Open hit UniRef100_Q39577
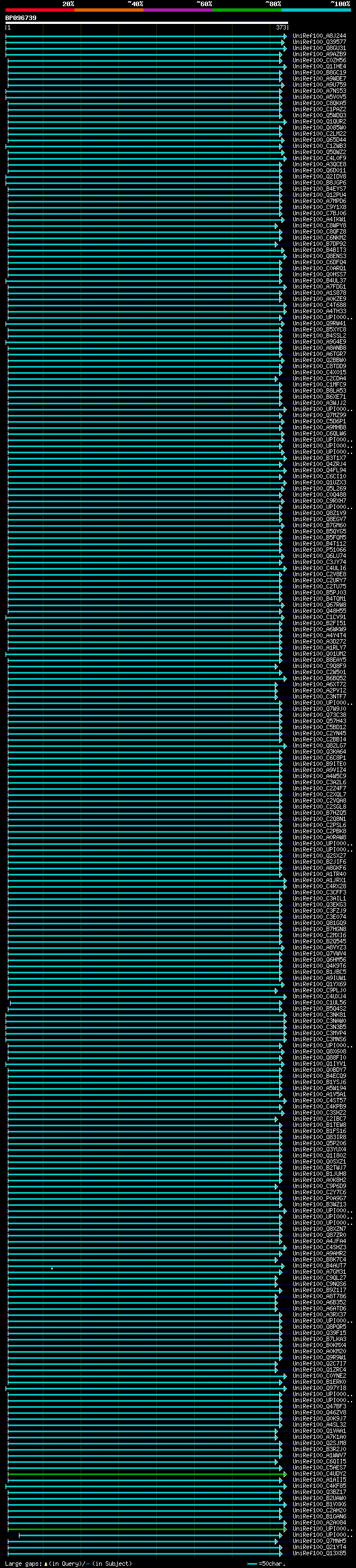The image size is (356, 1568). pos(319,42)
